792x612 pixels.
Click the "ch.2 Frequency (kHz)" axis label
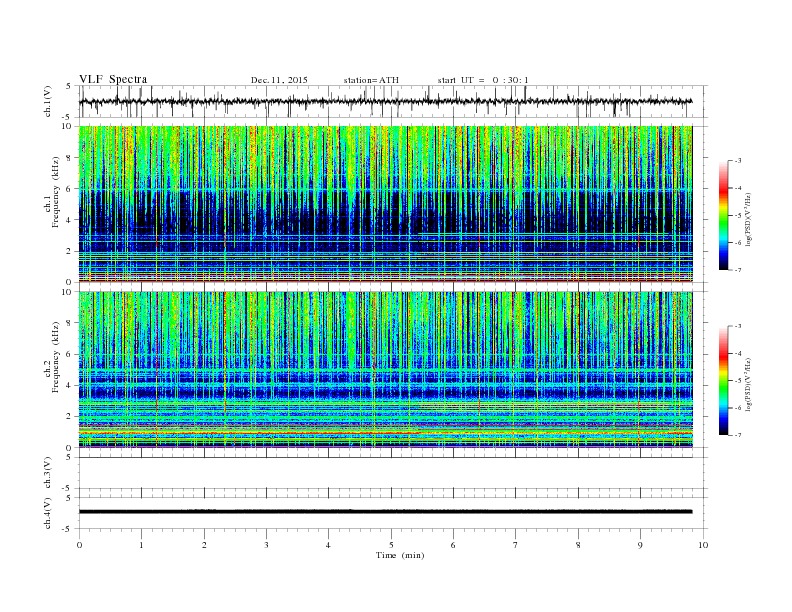(52, 356)
